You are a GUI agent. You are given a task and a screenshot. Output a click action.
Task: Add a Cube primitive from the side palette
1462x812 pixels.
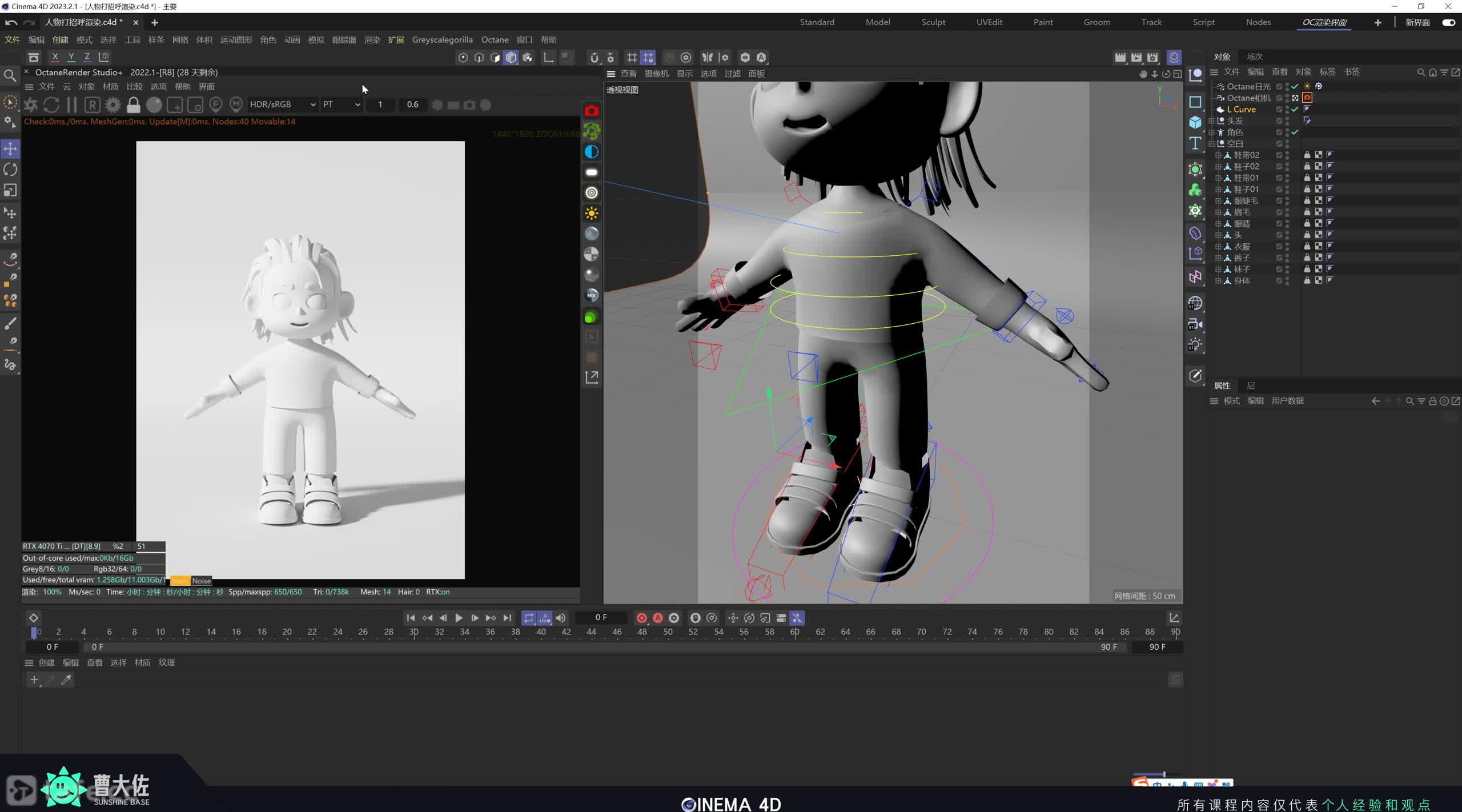point(1195,122)
